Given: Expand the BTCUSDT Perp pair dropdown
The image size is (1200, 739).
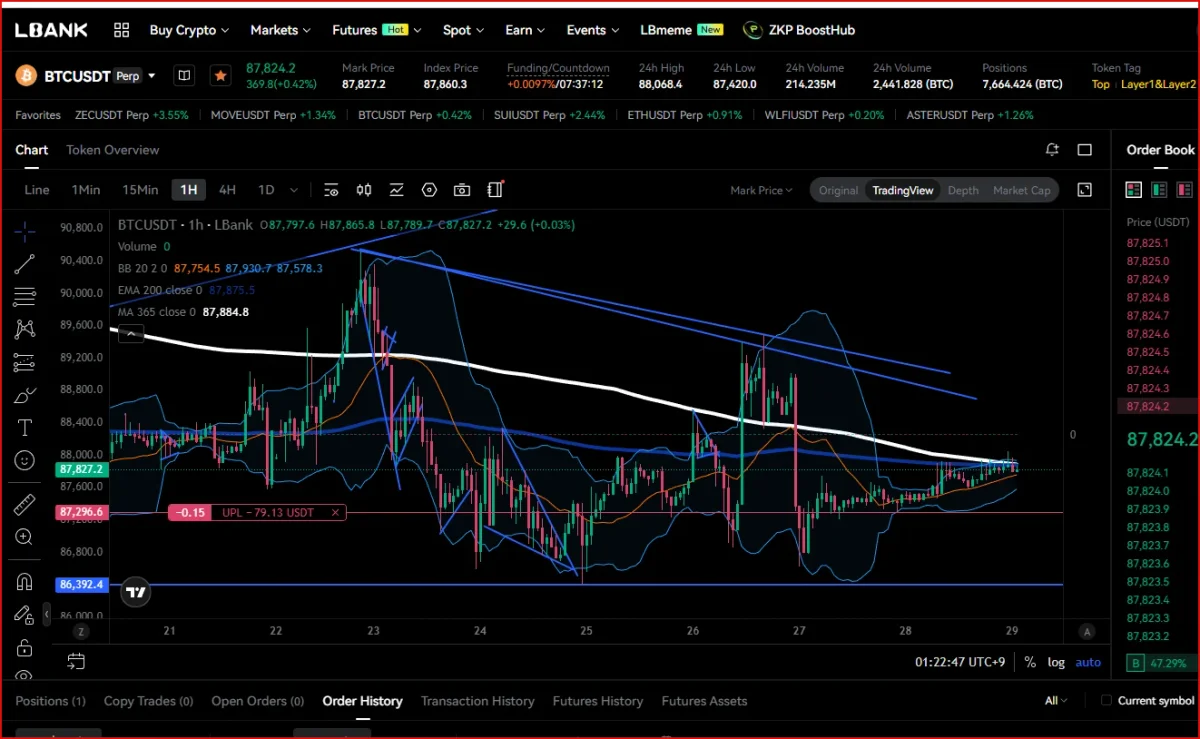Looking at the screenshot, I should tap(152, 76).
